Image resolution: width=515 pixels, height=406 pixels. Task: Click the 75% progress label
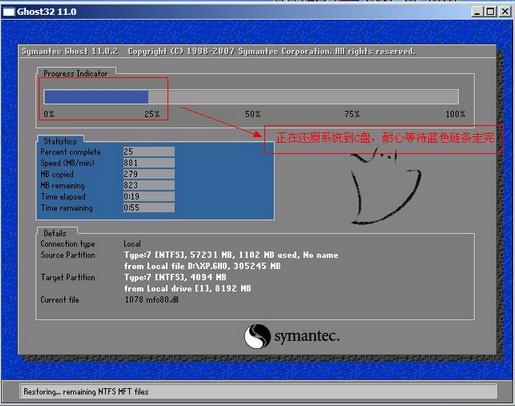pos(352,114)
